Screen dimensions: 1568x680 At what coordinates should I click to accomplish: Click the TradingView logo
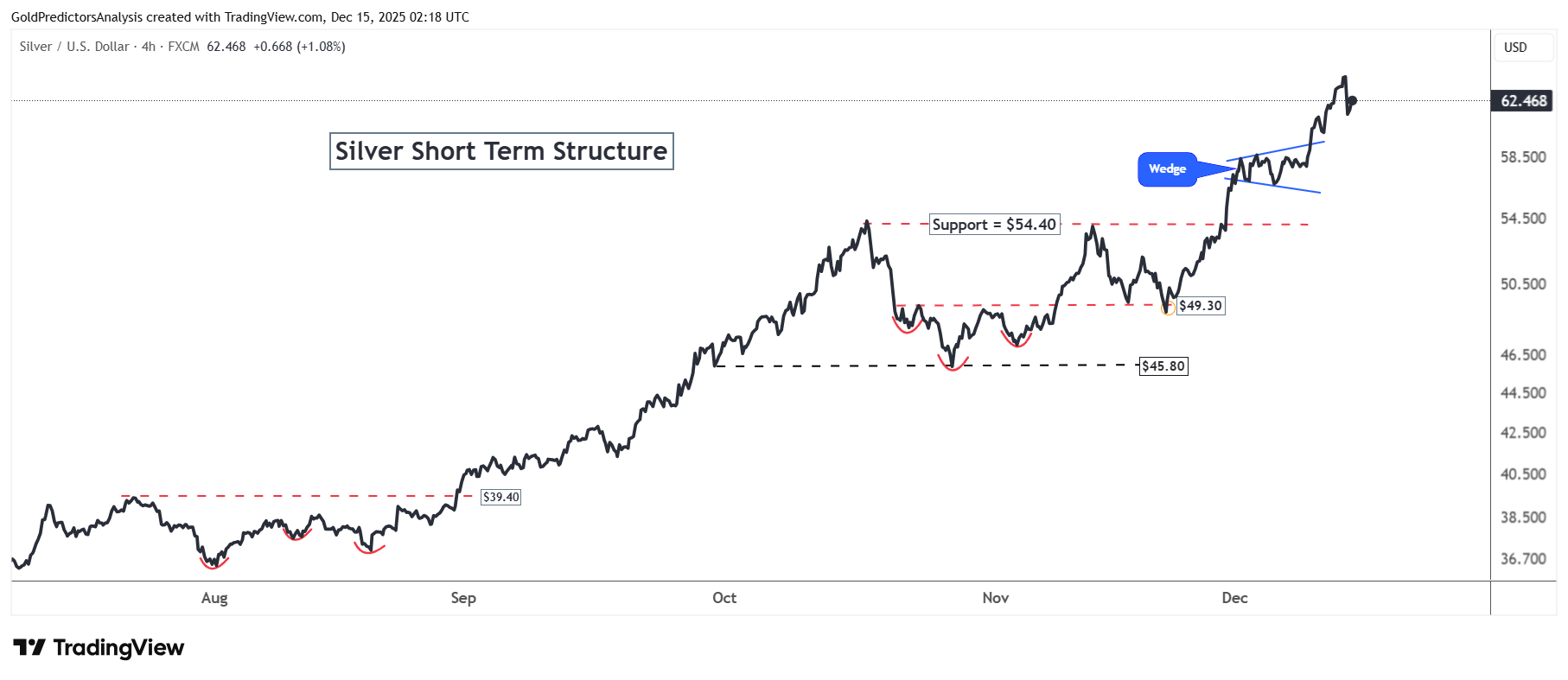(x=99, y=648)
